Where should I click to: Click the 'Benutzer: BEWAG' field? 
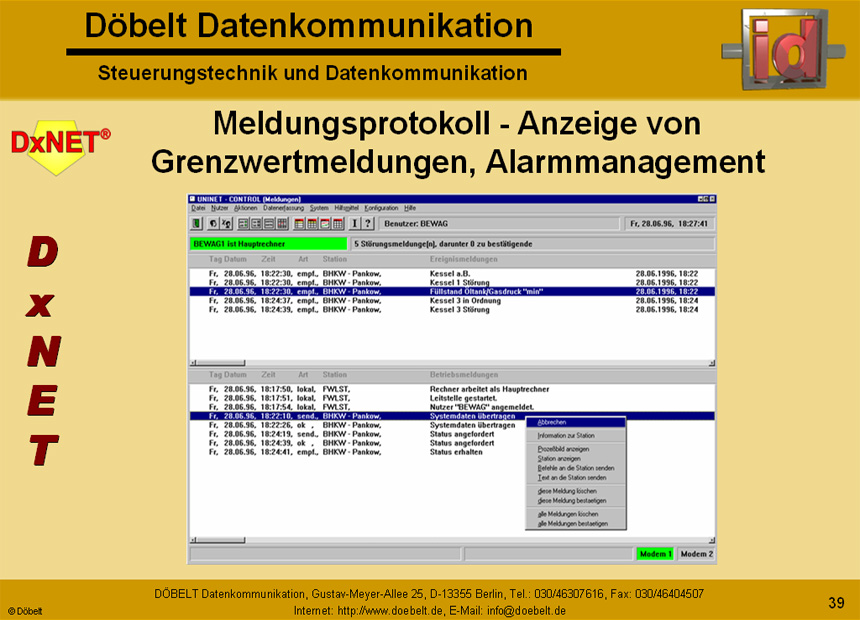[x=499, y=223]
